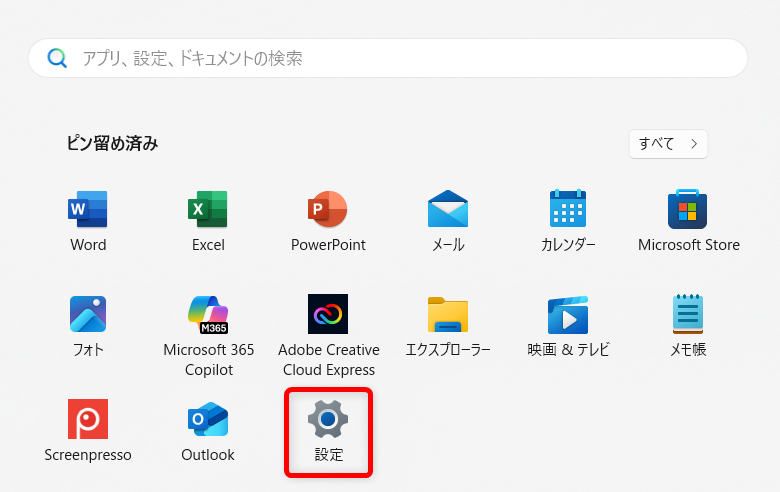Image resolution: width=780 pixels, height=492 pixels.
Task: Click the search box for apps and documents
Action: coord(388,58)
